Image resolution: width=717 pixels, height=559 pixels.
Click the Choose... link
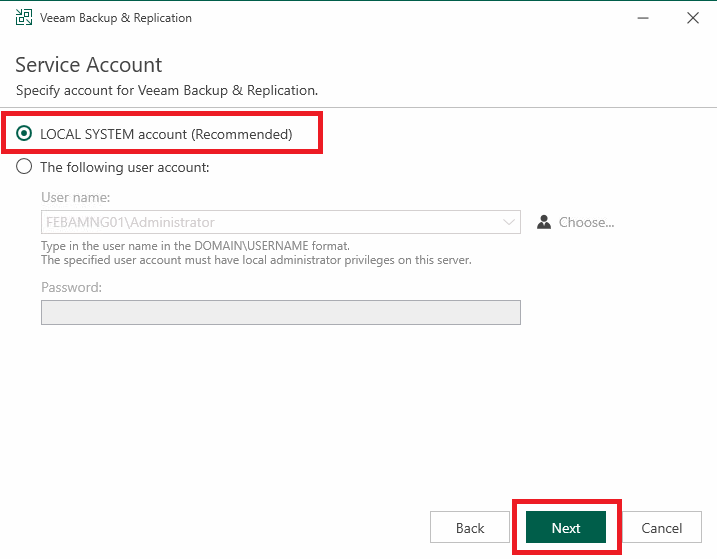pos(586,222)
